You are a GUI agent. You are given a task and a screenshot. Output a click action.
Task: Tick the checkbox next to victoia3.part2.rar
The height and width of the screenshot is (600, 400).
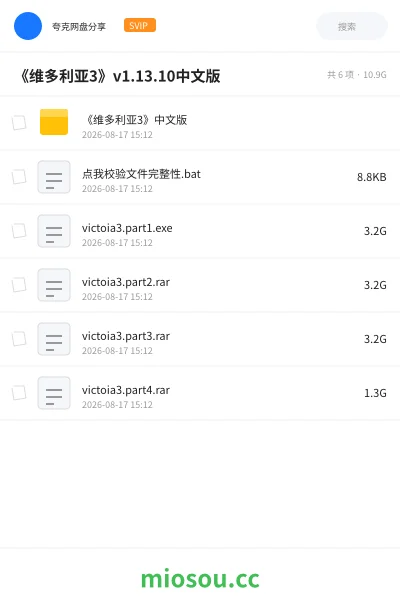(19, 285)
